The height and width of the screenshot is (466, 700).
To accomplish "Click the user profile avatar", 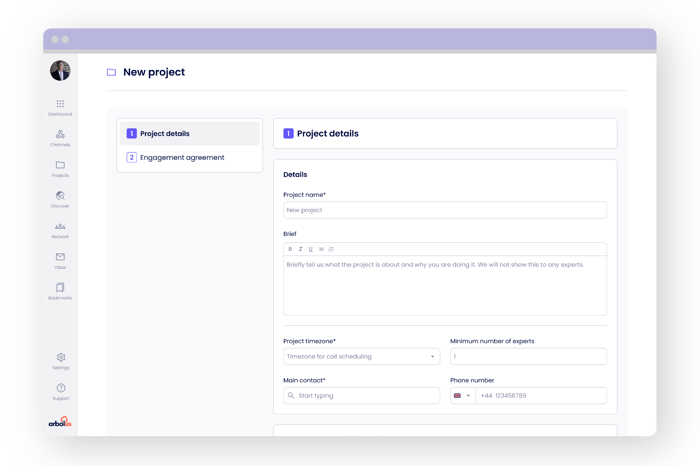I will click(60, 71).
